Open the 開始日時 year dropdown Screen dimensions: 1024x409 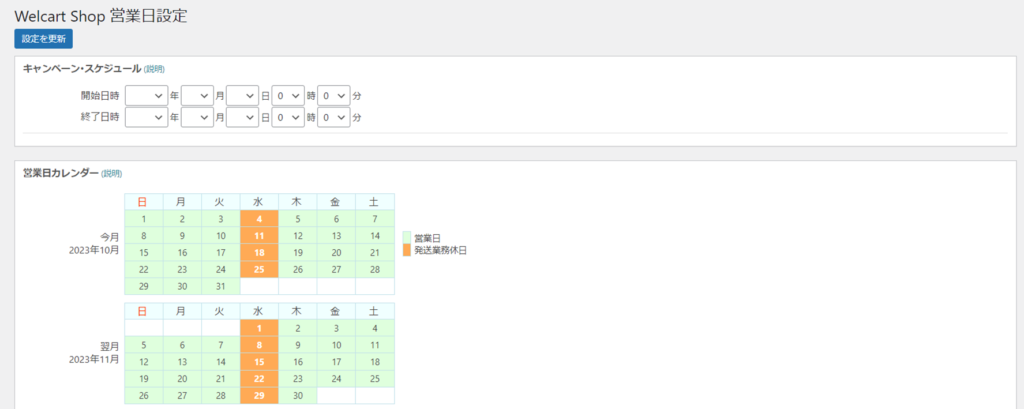click(145, 95)
